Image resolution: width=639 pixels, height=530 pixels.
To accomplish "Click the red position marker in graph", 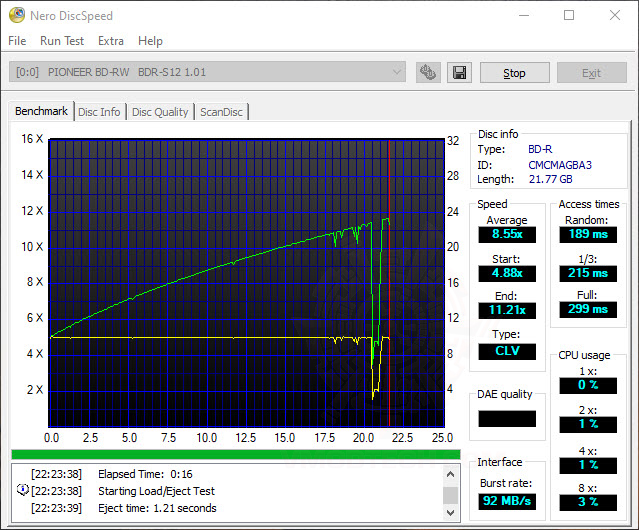I will coord(389,285).
